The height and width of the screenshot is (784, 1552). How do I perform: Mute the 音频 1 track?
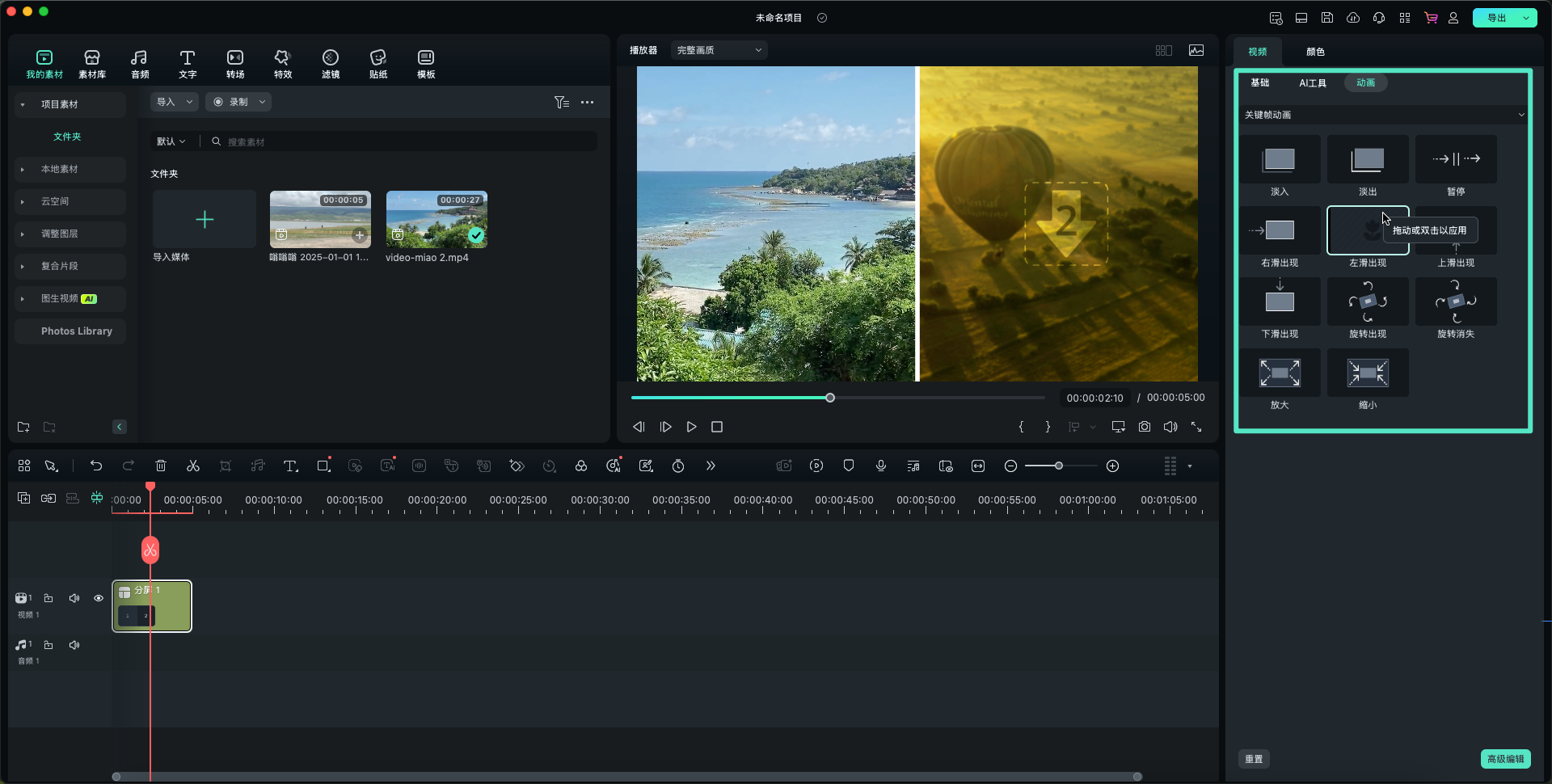coord(74,645)
